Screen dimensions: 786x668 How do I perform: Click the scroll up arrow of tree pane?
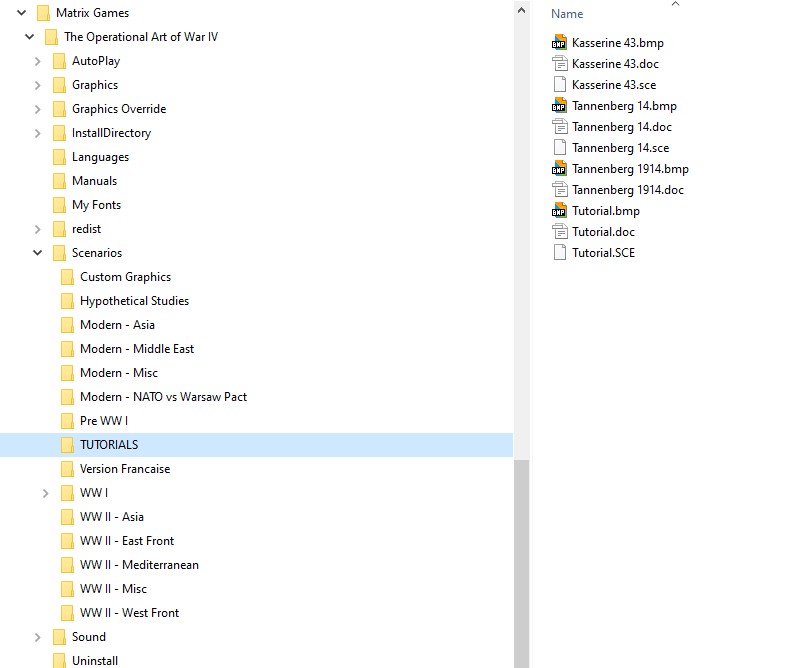click(521, 10)
